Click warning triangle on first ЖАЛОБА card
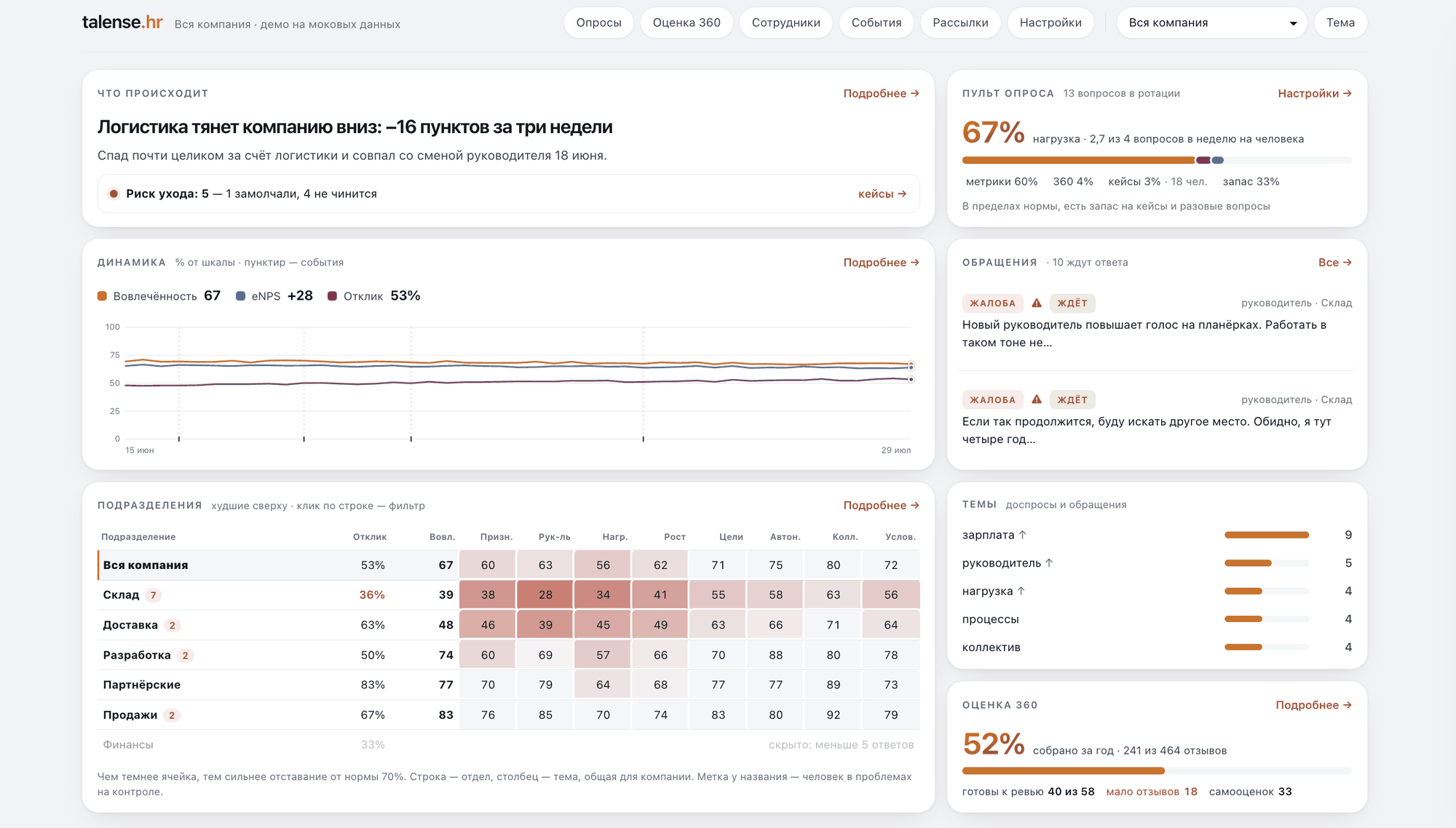 click(1037, 303)
